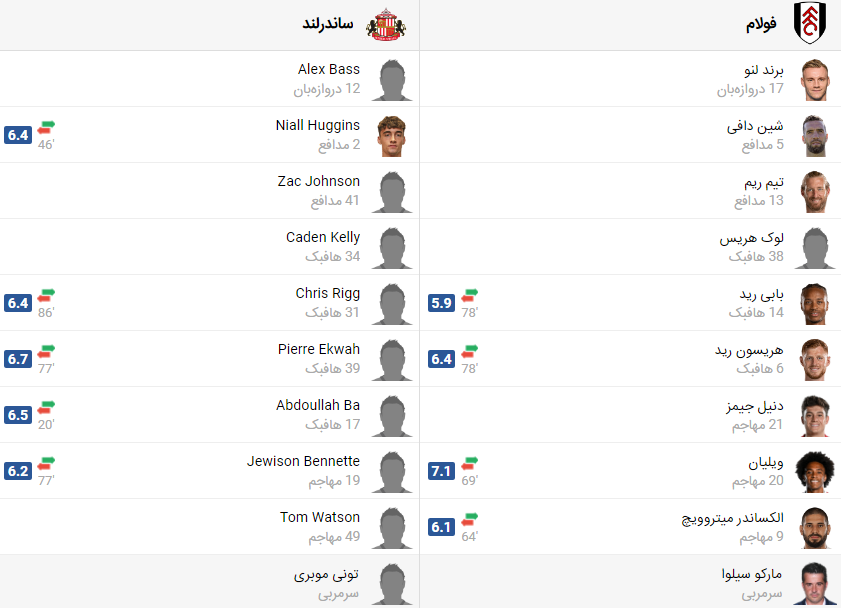
Task: Click Mitrović's substitution arrows icon
Action: 470,519
